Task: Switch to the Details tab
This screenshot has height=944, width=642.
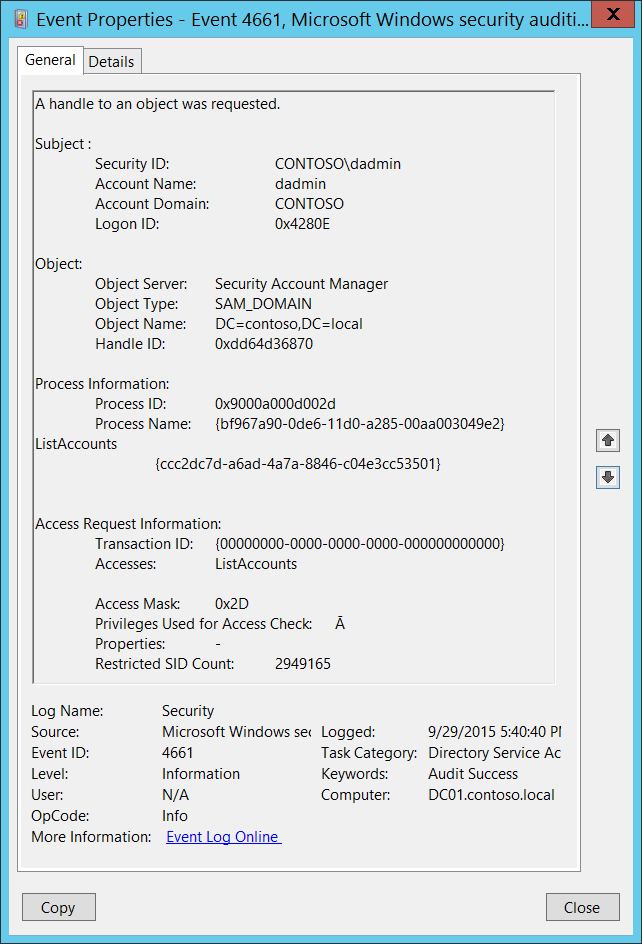Action: click(x=111, y=61)
